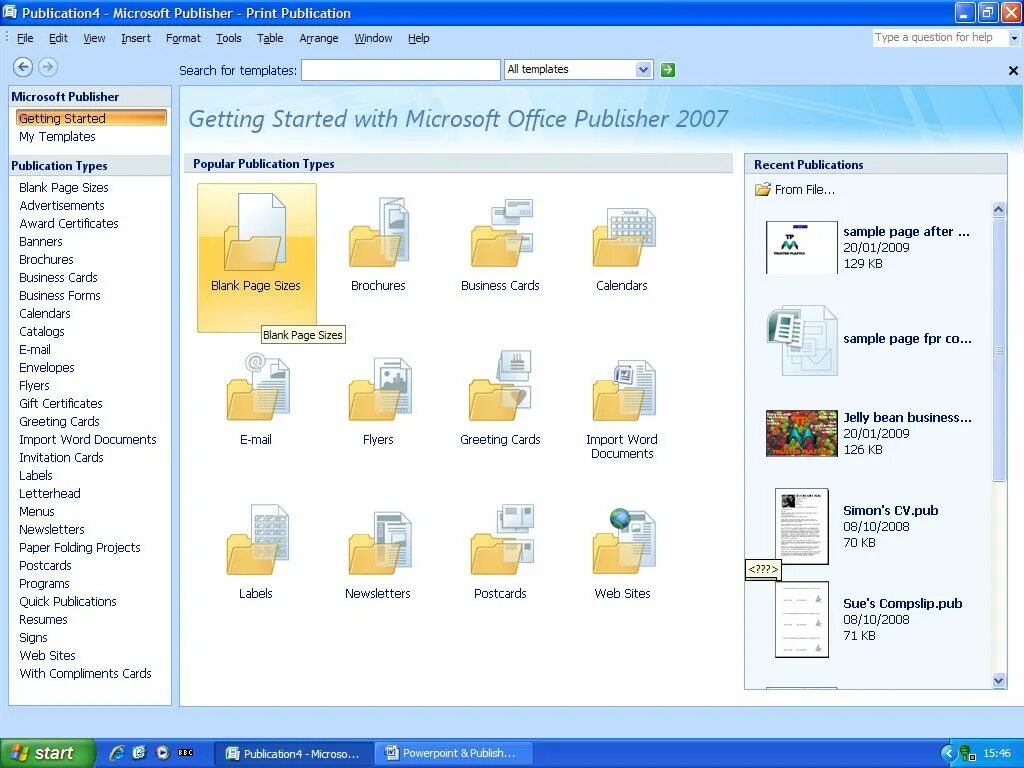Click From File... link
Screen dimensions: 1024x768
[x=805, y=189]
